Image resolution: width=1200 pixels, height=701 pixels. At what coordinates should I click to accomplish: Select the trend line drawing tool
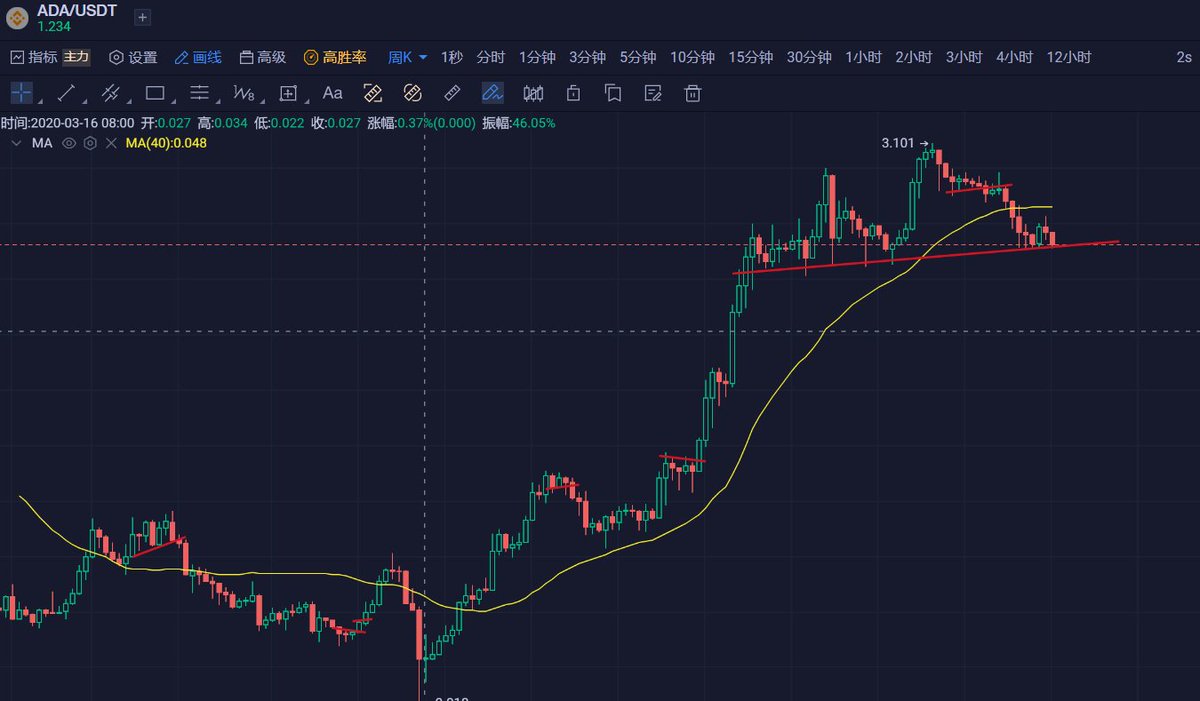click(x=67, y=93)
